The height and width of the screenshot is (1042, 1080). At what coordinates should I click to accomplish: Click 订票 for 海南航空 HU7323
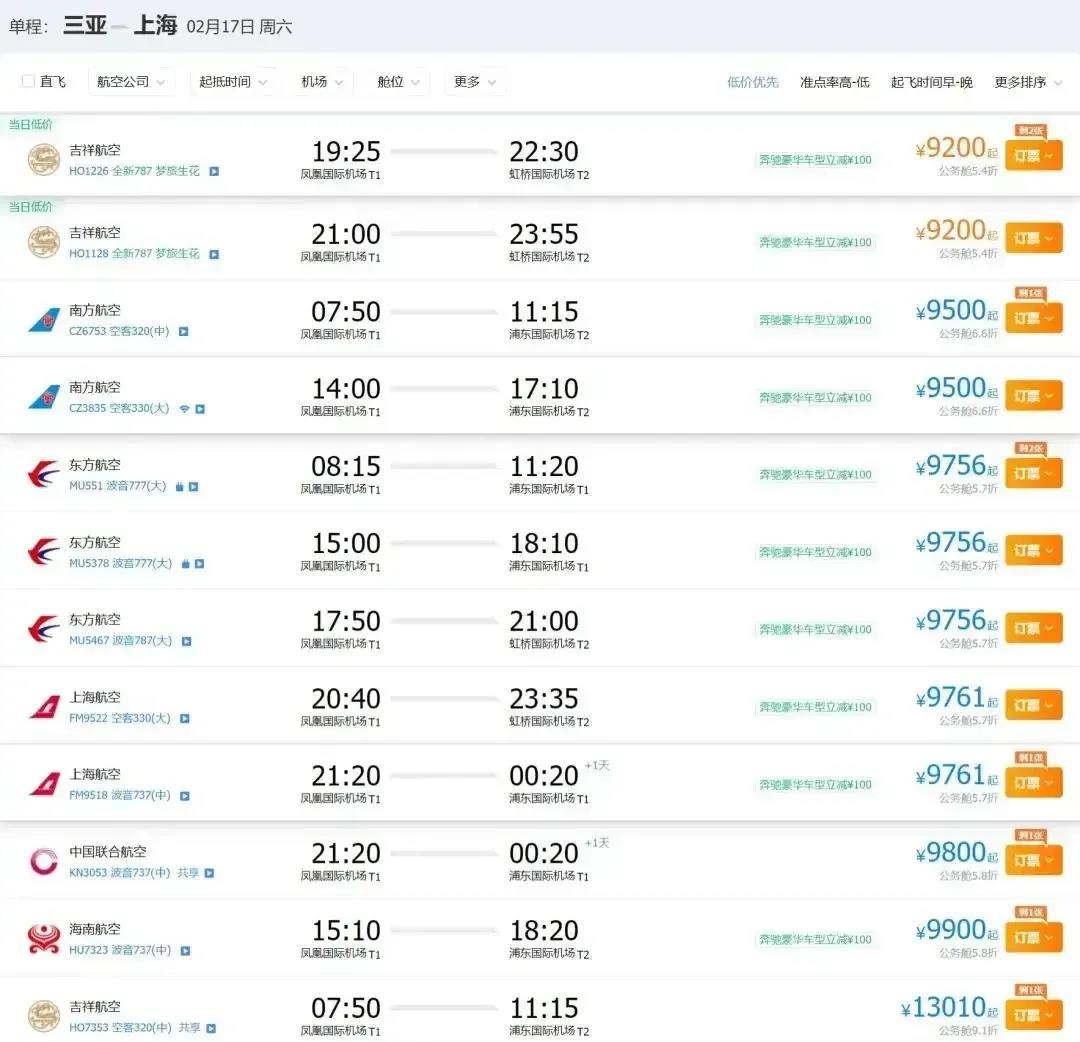tap(1033, 938)
